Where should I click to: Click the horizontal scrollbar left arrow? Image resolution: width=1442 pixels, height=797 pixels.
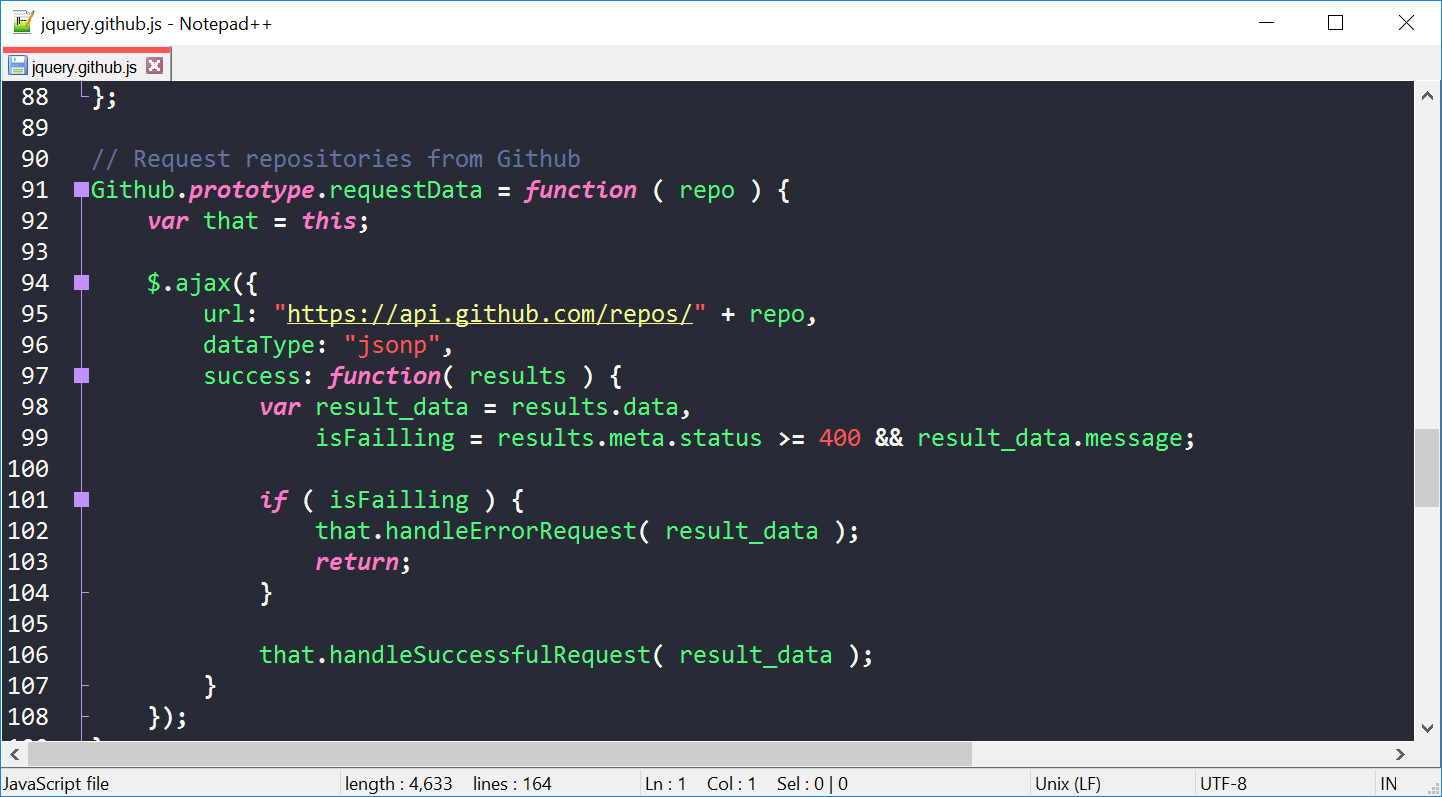13,755
